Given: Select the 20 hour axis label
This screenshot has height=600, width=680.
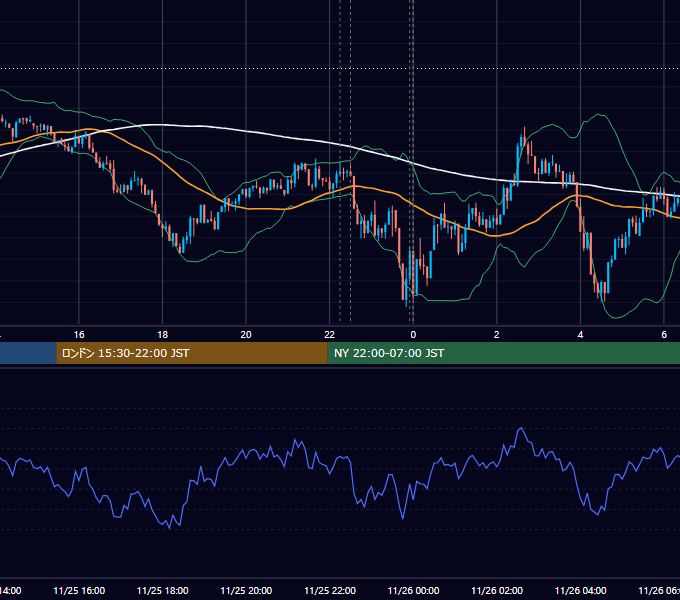Looking at the screenshot, I should pos(246,335).
